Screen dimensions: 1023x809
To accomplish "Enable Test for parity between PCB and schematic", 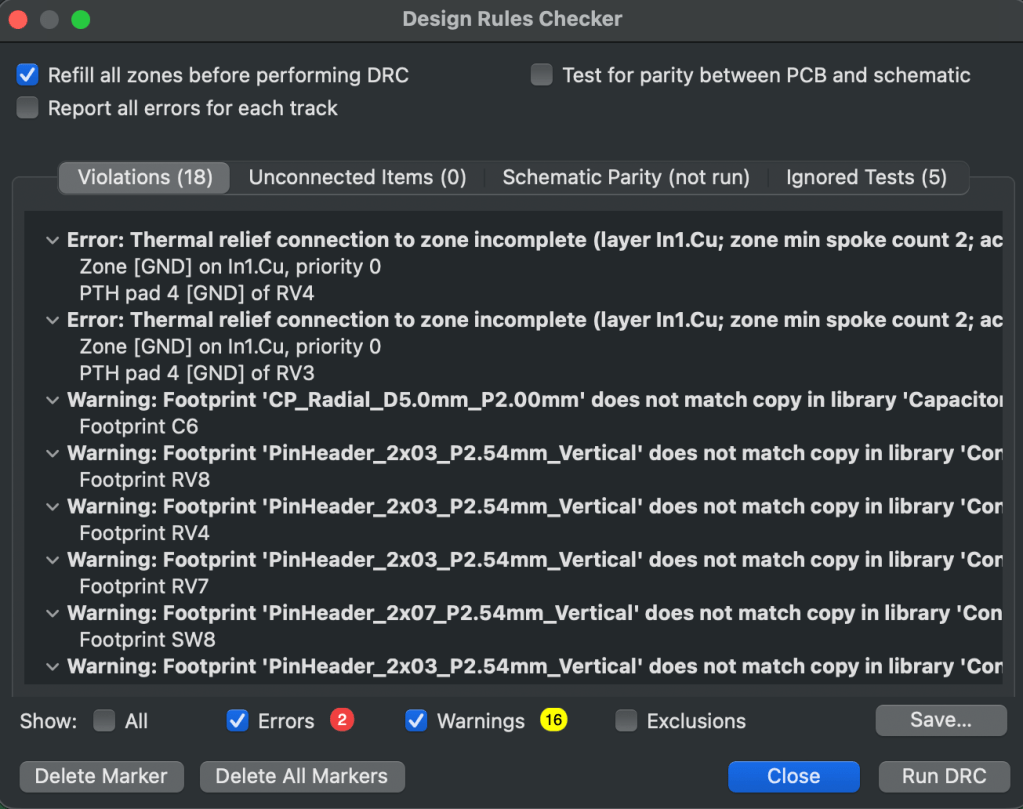I will (x=542, y=75).
